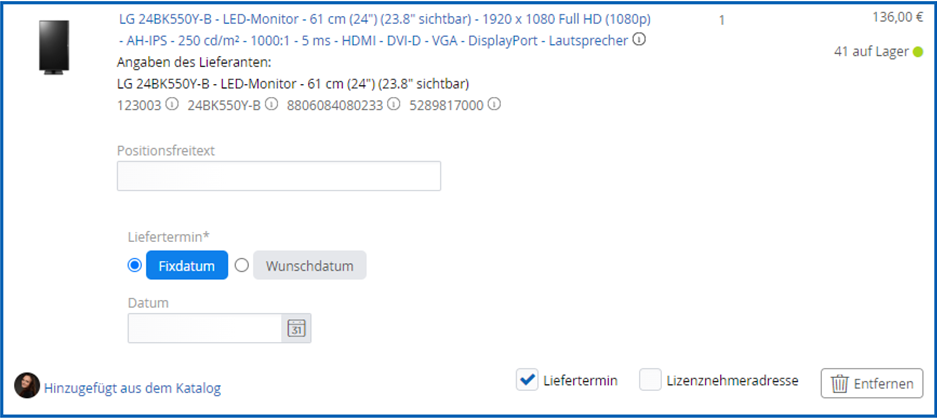Choose the Wunschdatum radio option
Viewport: 937px width, 419px height.
241,265
